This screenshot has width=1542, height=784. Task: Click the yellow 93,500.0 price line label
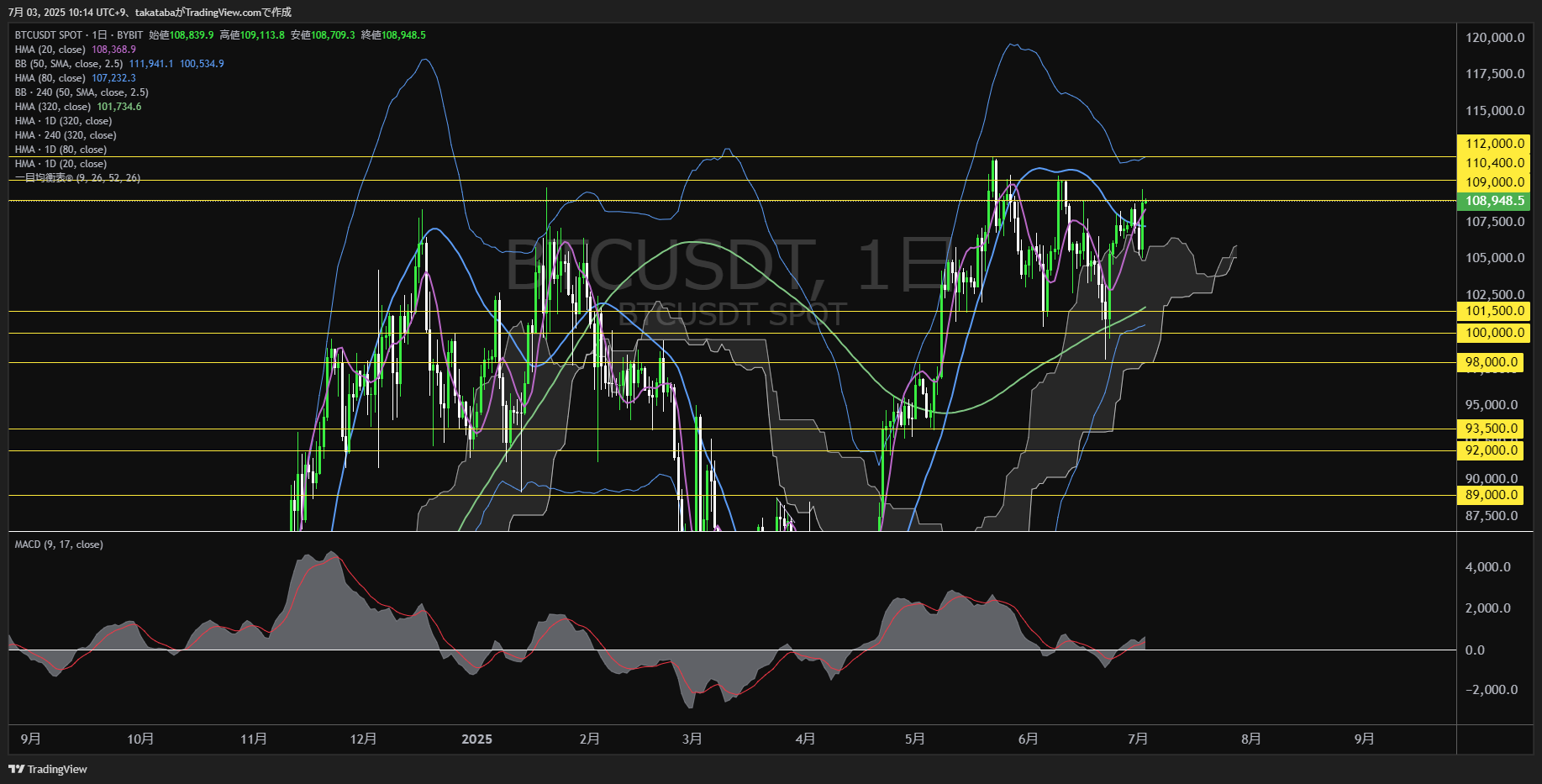1492,429
